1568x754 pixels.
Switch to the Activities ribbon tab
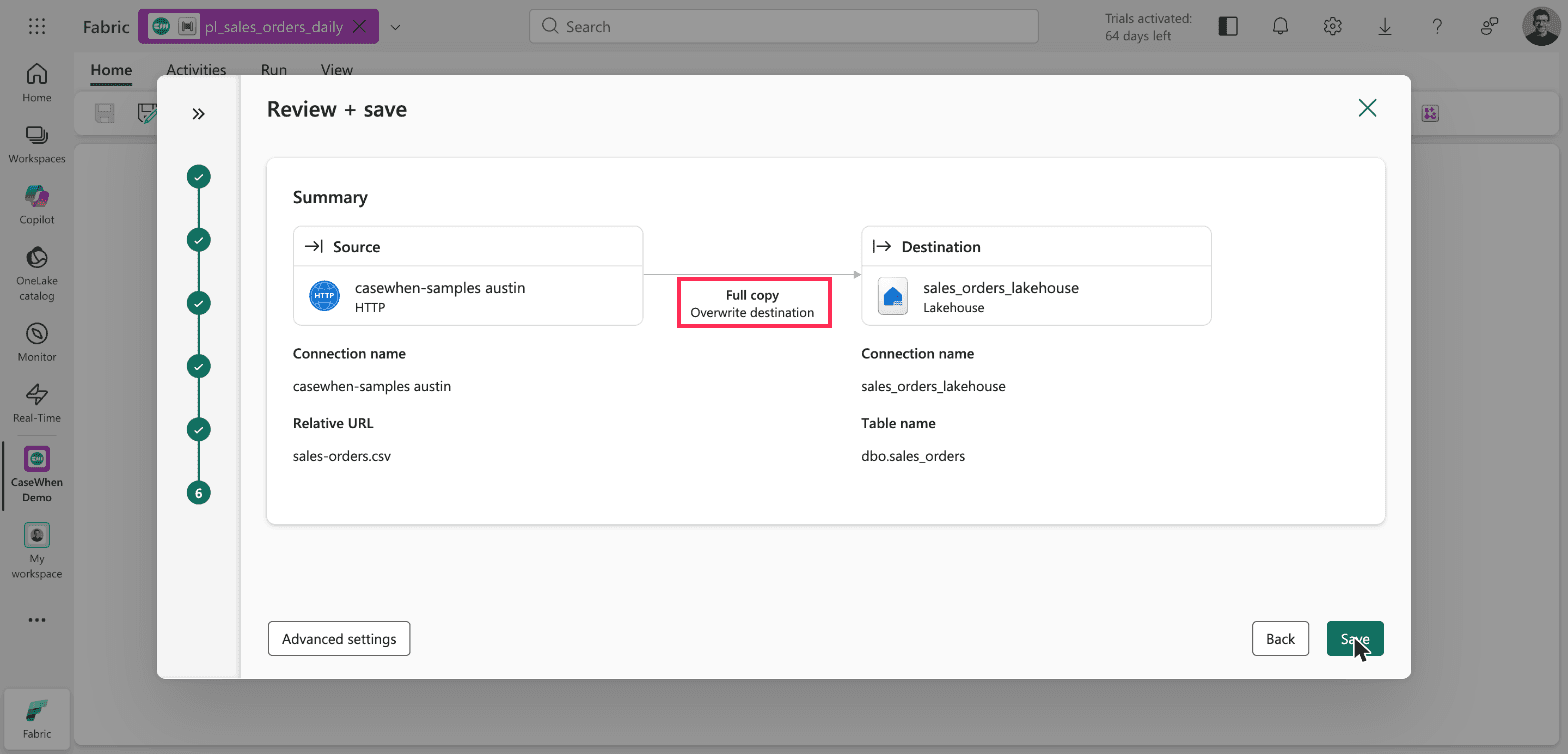(x=196, y=70)
